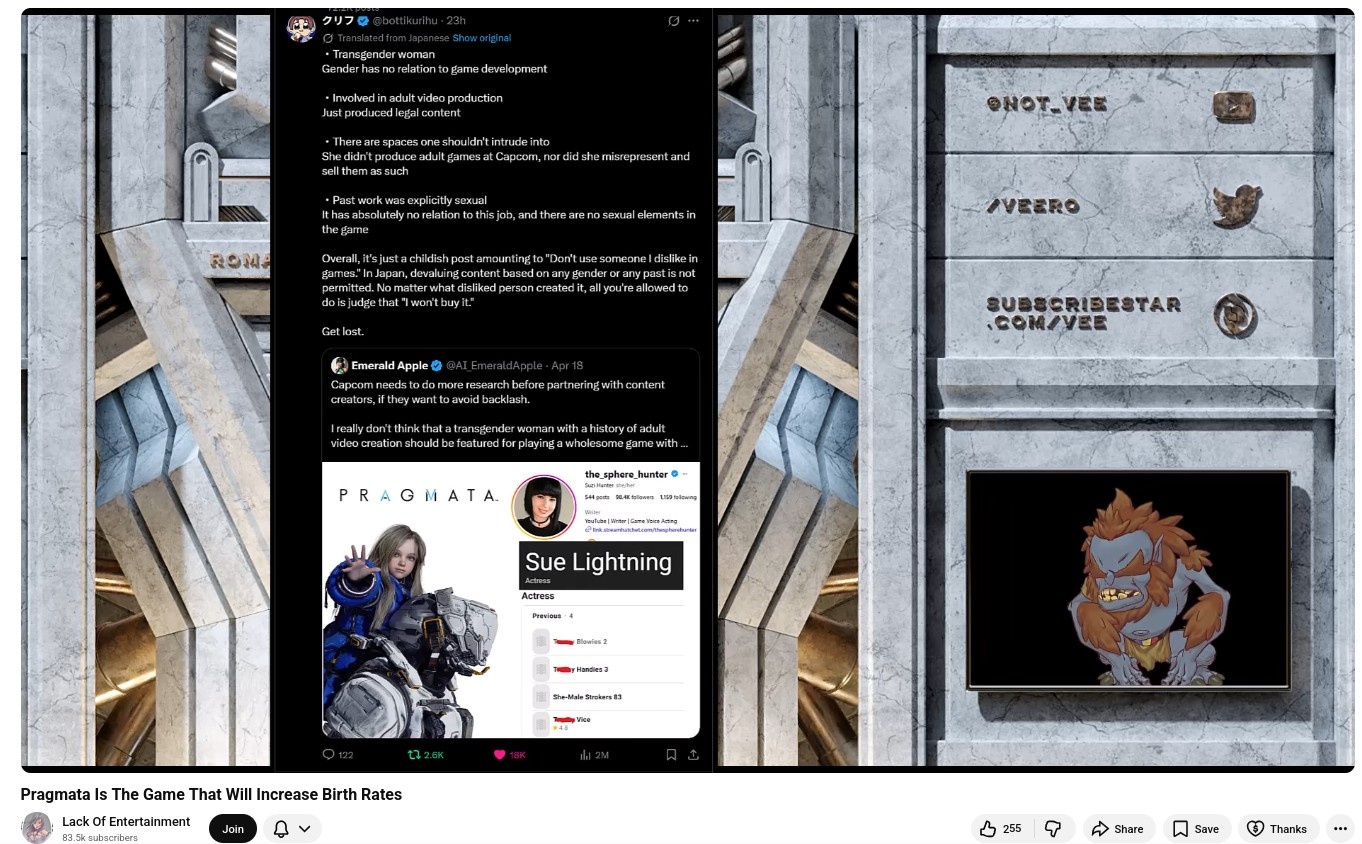Open the Lack Of Entertainment channel name

pyautogui.click(x=126, y=821)
